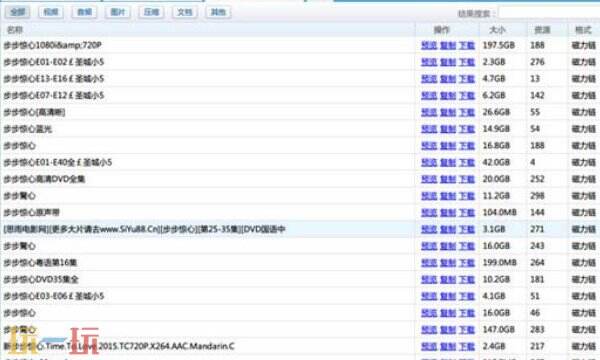Copy link of the 147.0GB row
This screenshot has width=600, height=360.
448,330
